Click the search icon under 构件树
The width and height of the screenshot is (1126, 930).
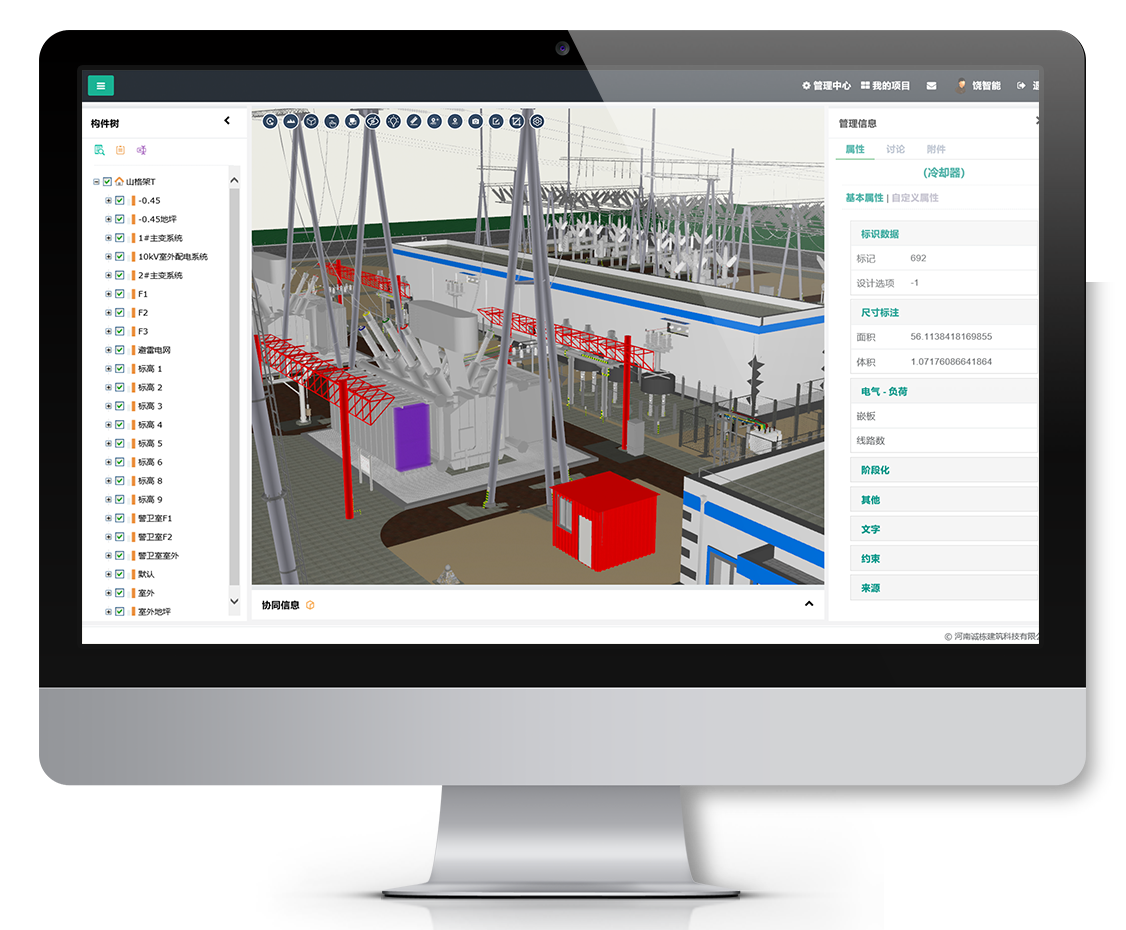click(99, 150)
